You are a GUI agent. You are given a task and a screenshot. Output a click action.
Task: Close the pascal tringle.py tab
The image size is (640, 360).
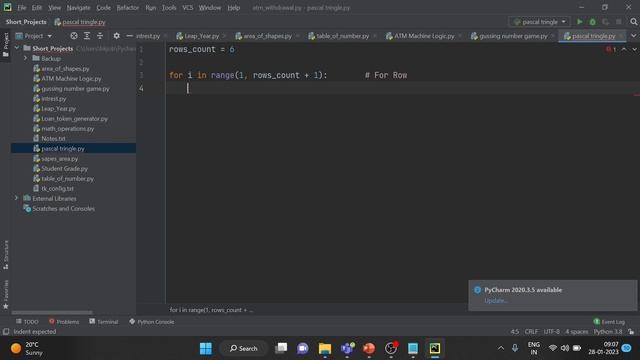click(x=621, y=36)
